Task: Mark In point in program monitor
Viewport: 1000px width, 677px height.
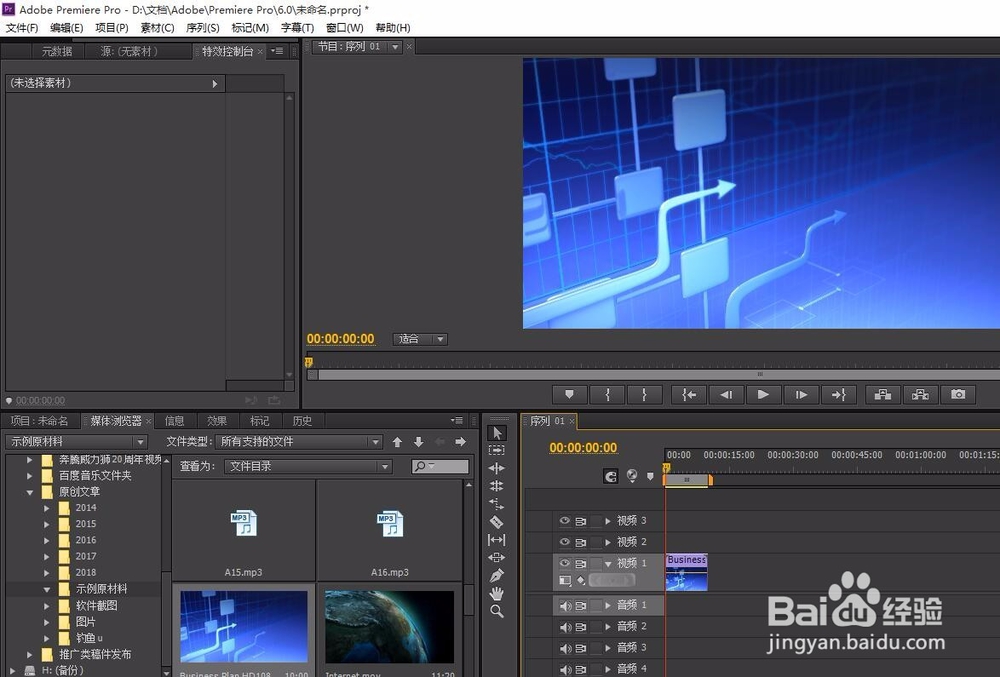Action: (x=607, y=395)
